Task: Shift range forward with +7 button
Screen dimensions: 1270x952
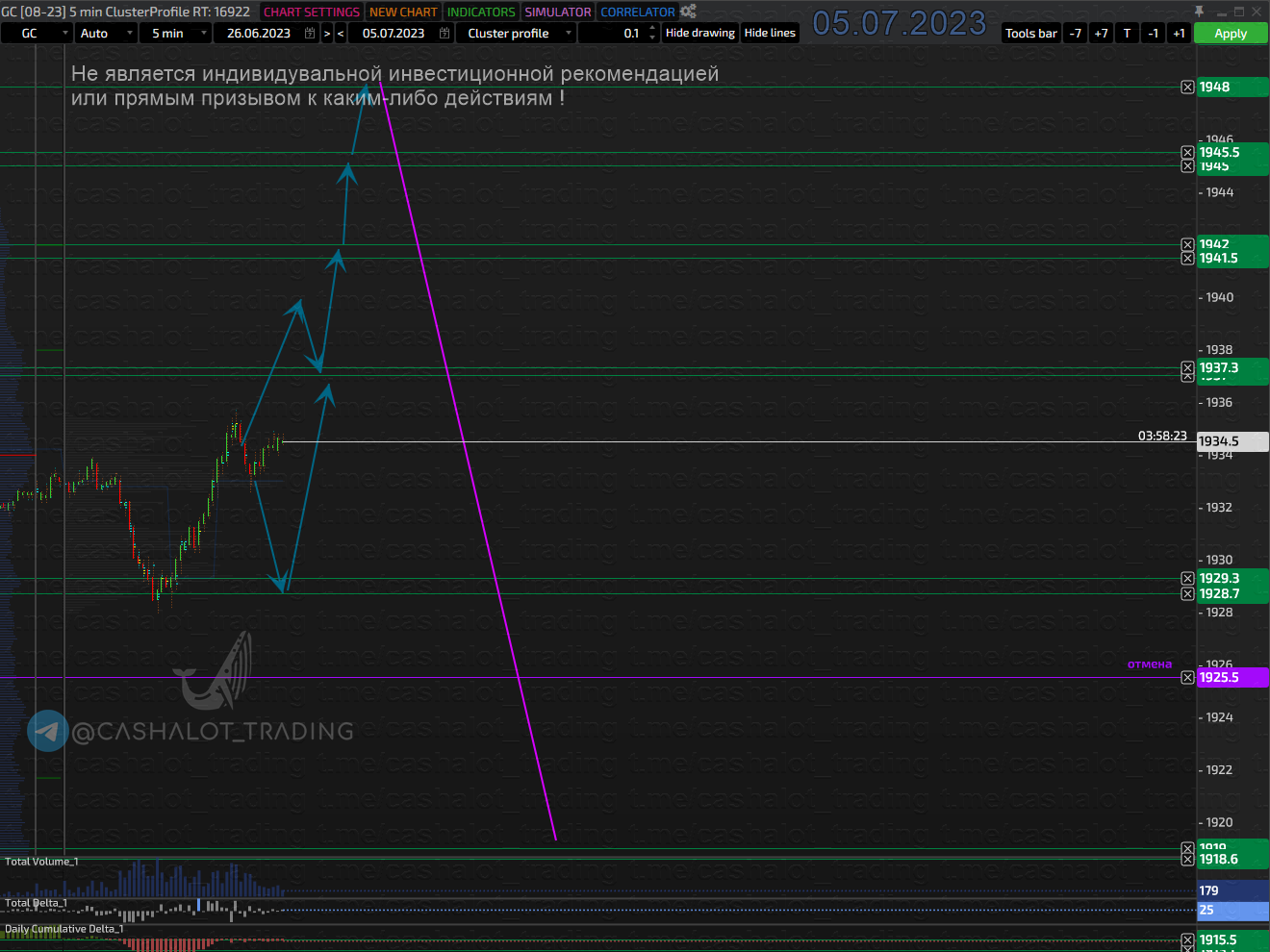Action: (1102, 33)
